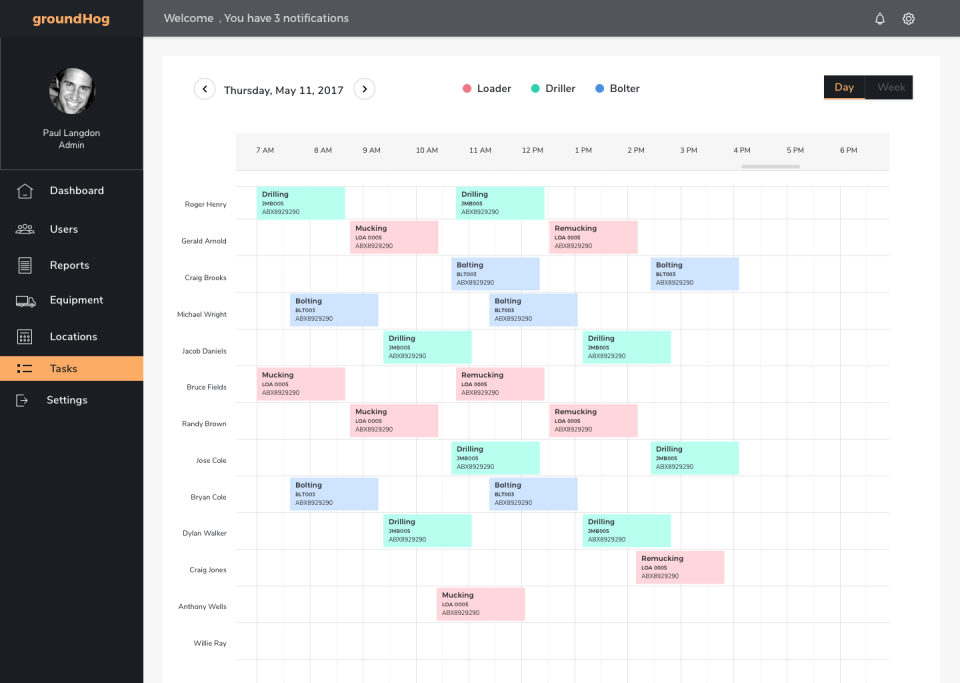Open Craig Brooks' second Bolting task
Screen dimensions: 960x683
(695, 274)
